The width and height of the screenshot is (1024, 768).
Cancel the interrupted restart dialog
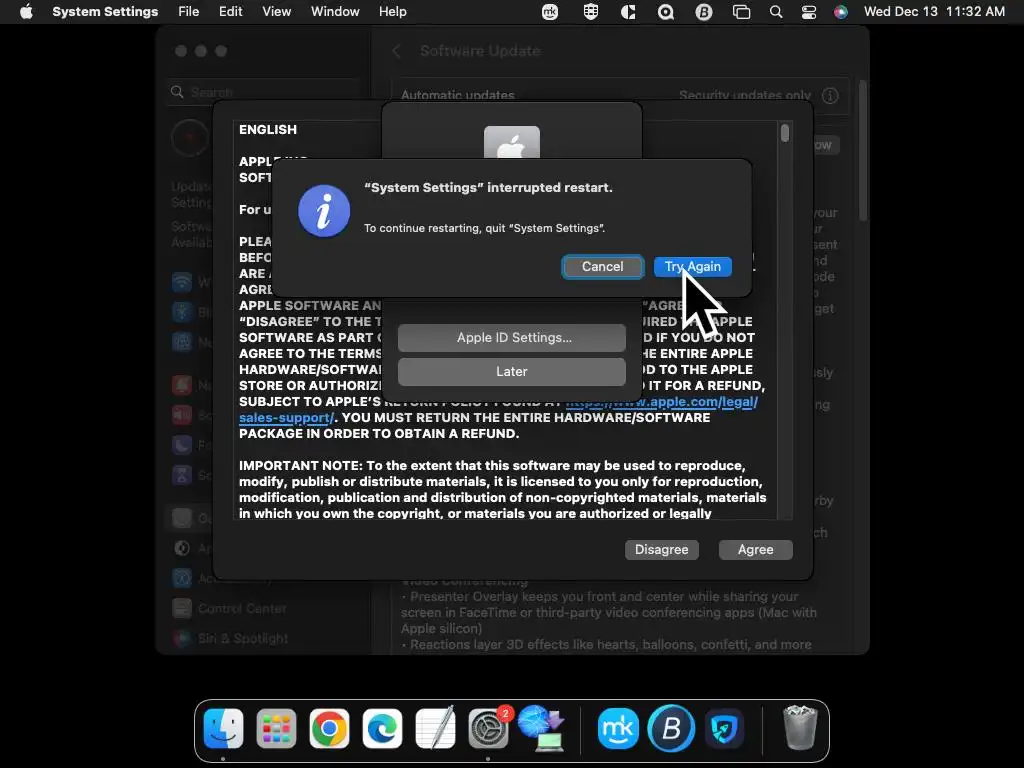[x=602, y=266]
